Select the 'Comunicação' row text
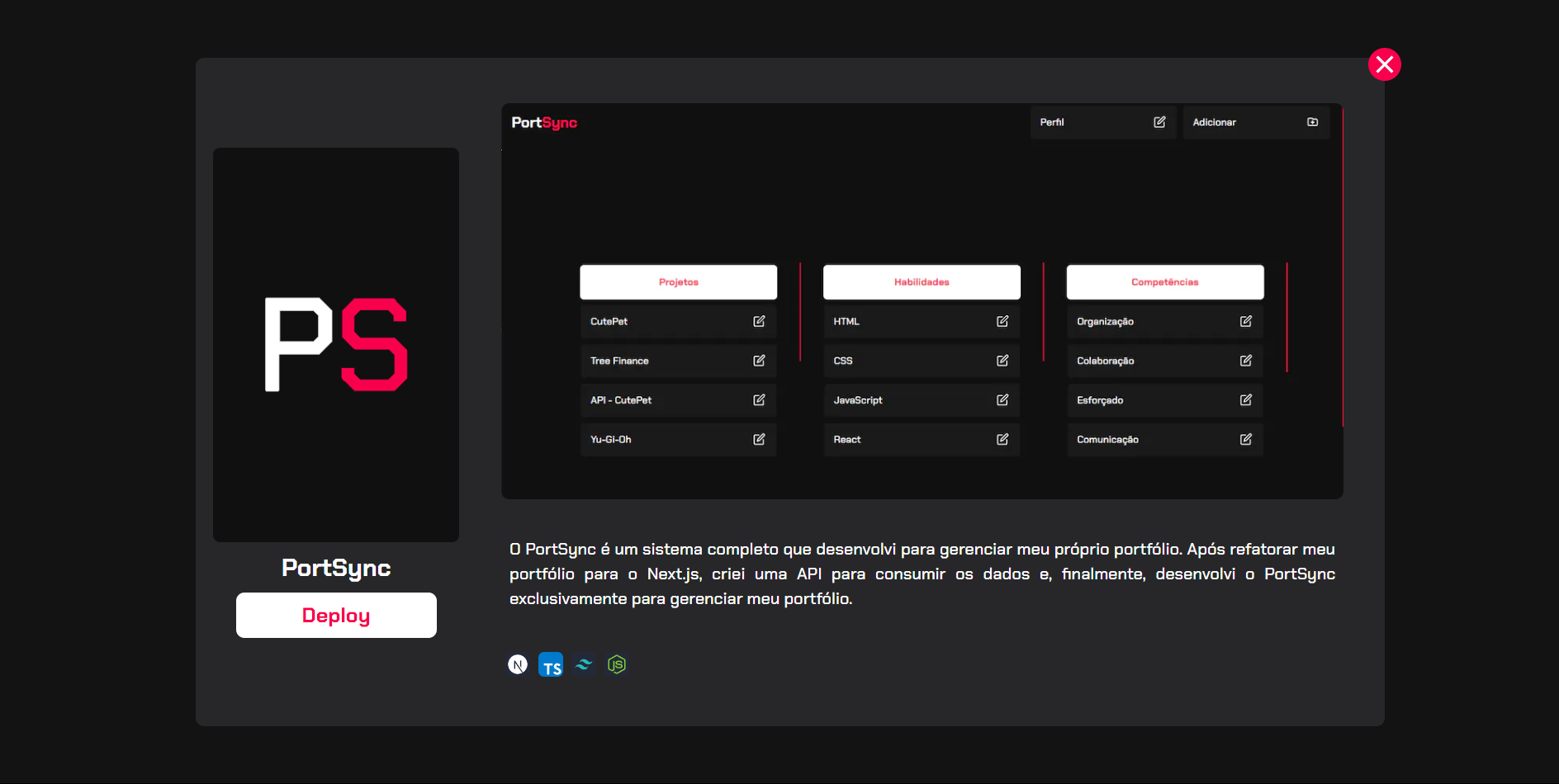Screen dimensions: 1559x784 tap(1107, 440)
